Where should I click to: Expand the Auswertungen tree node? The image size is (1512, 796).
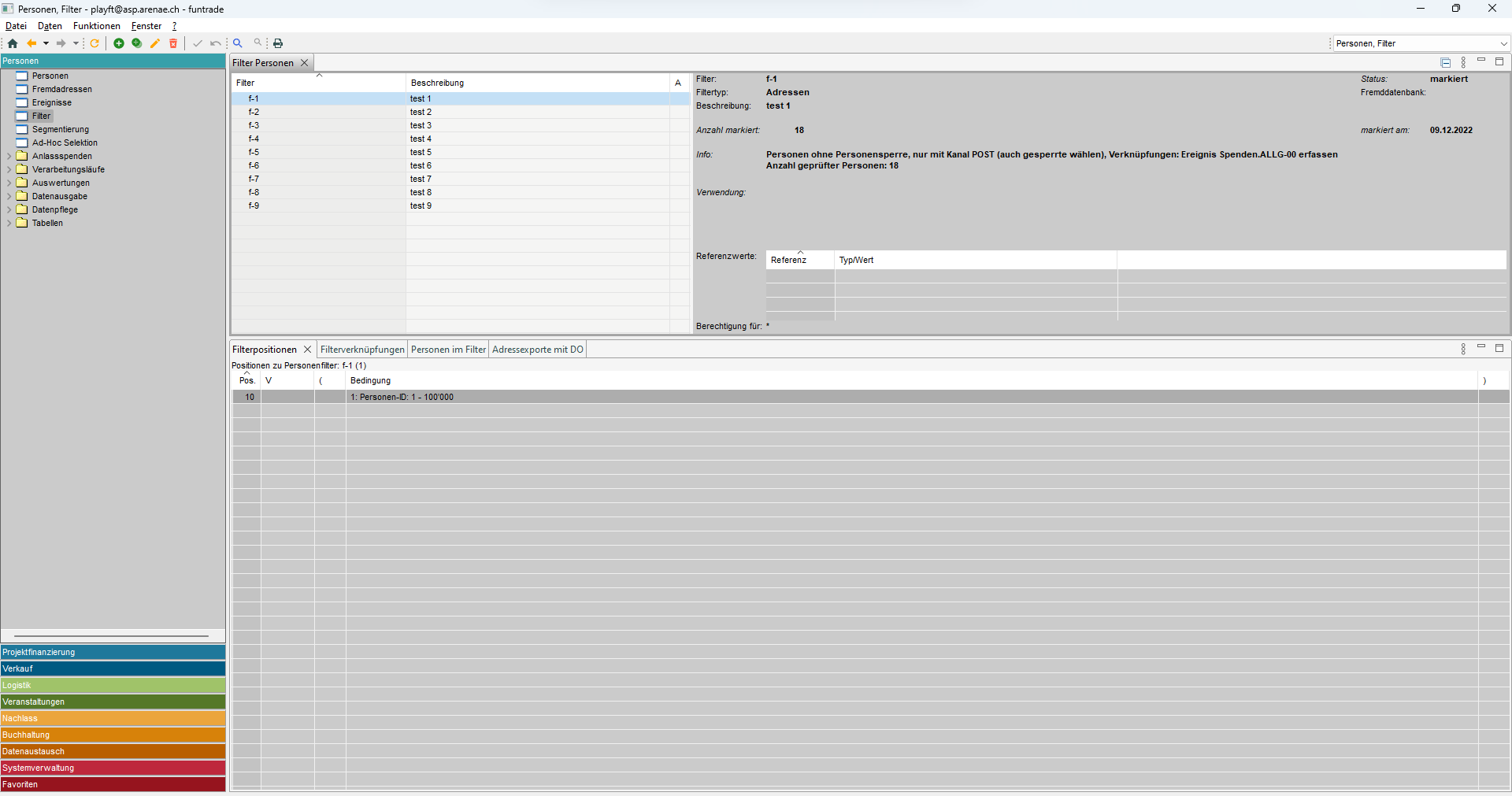9,183
